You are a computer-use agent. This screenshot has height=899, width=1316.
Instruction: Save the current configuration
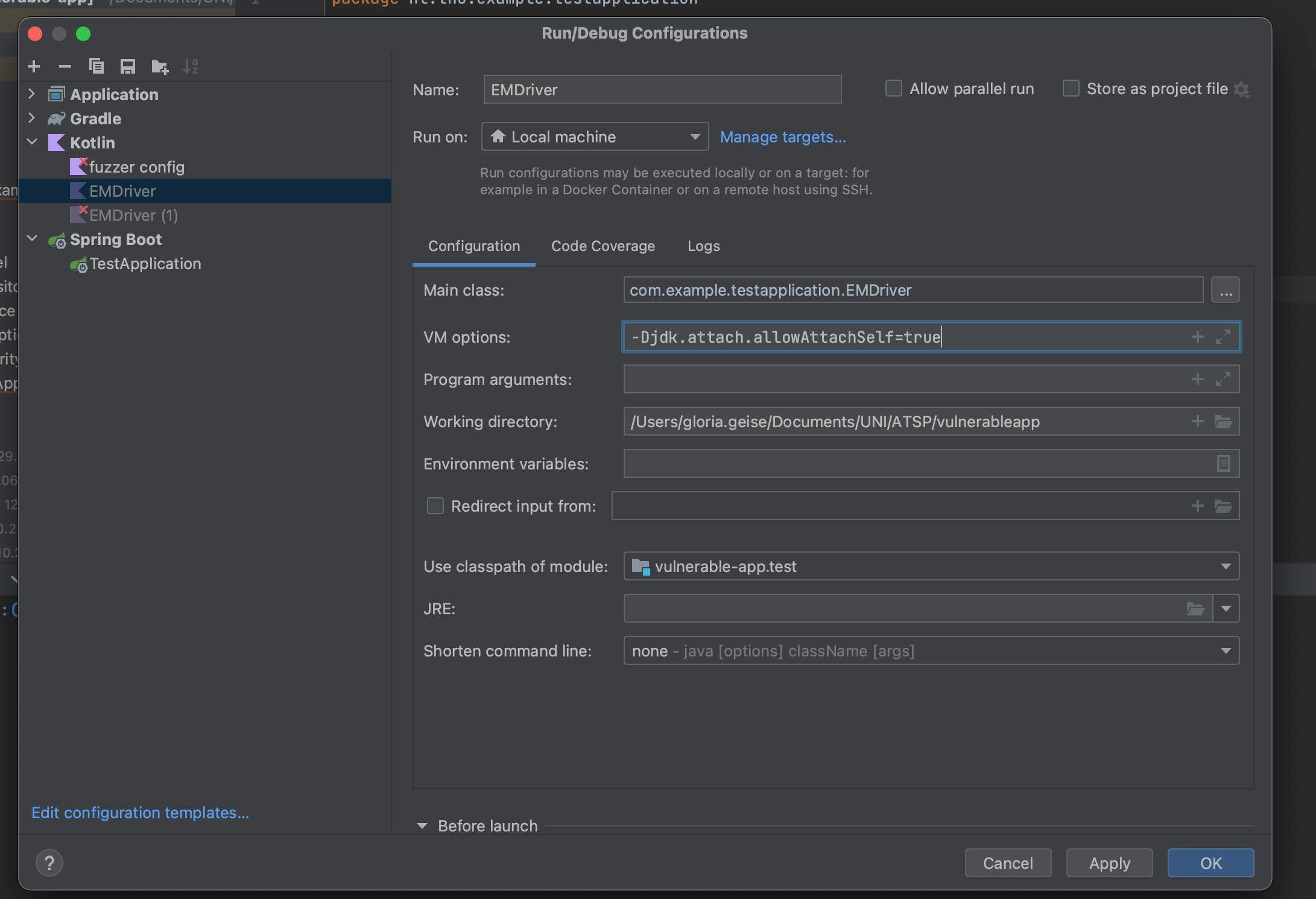128,66
